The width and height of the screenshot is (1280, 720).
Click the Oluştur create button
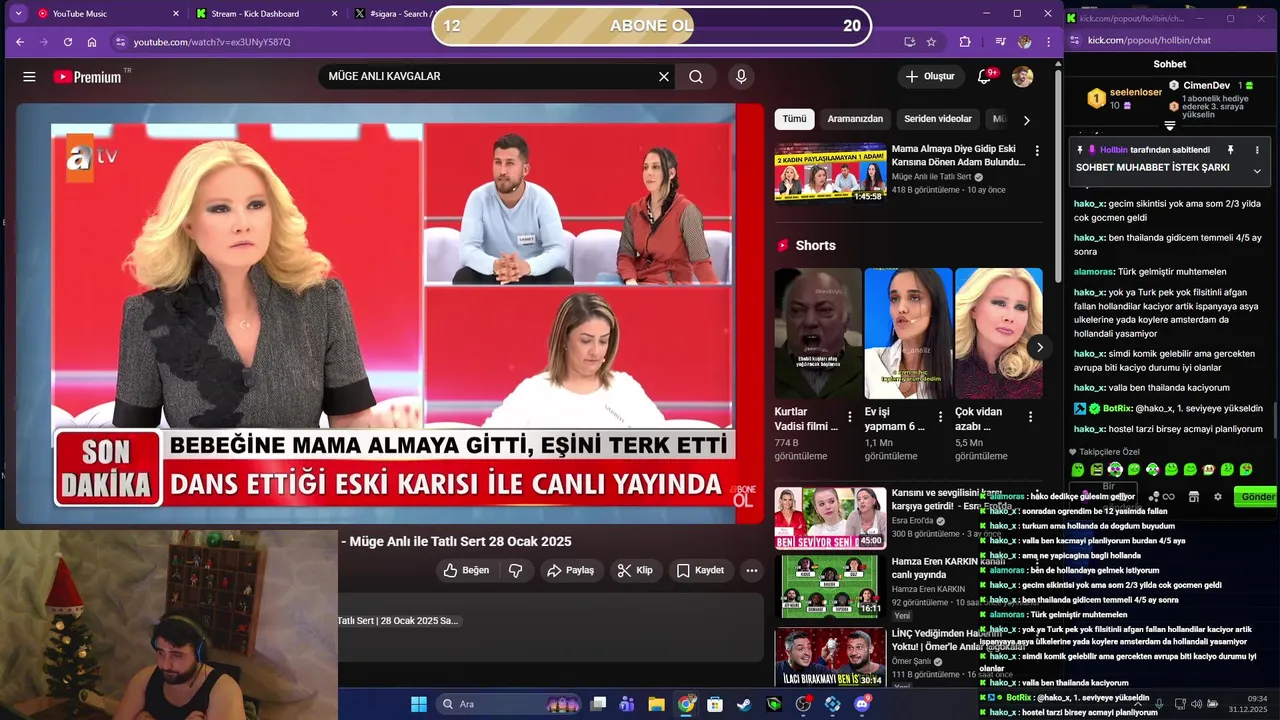click(930, 77)
